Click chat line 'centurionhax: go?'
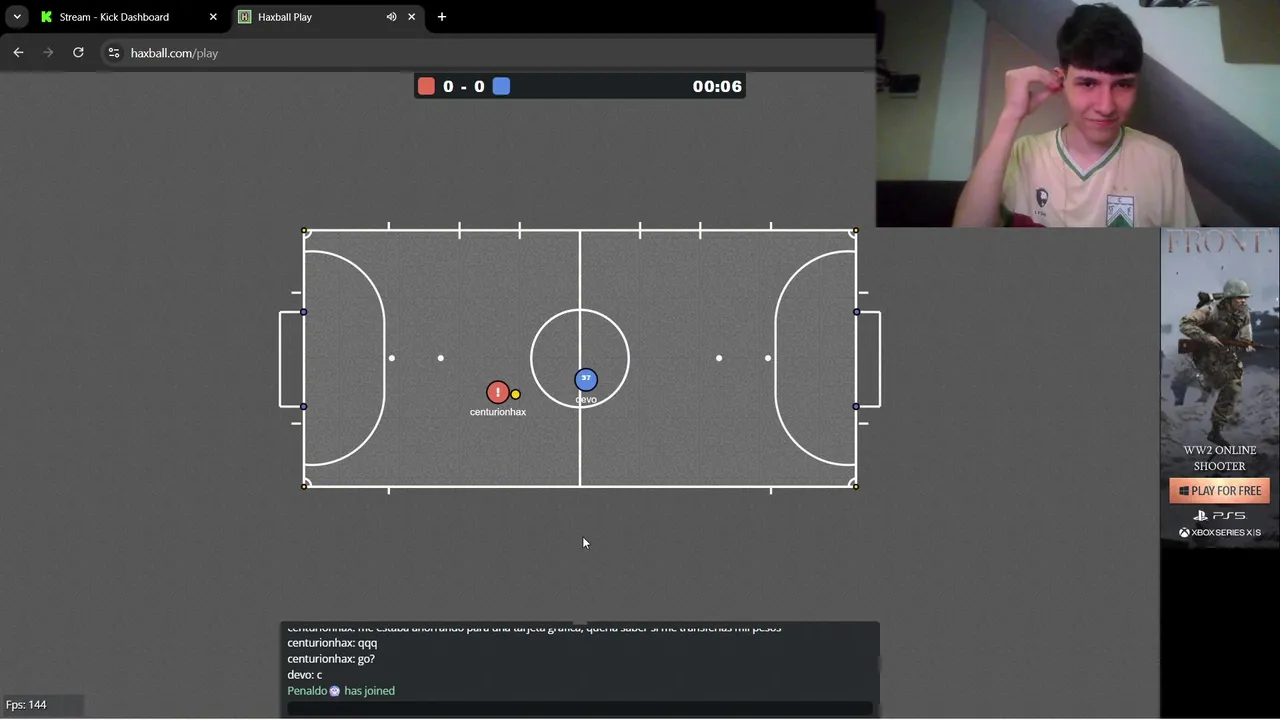The width and height of the screenshot is (1280, 720). click(x=331, y=659)
